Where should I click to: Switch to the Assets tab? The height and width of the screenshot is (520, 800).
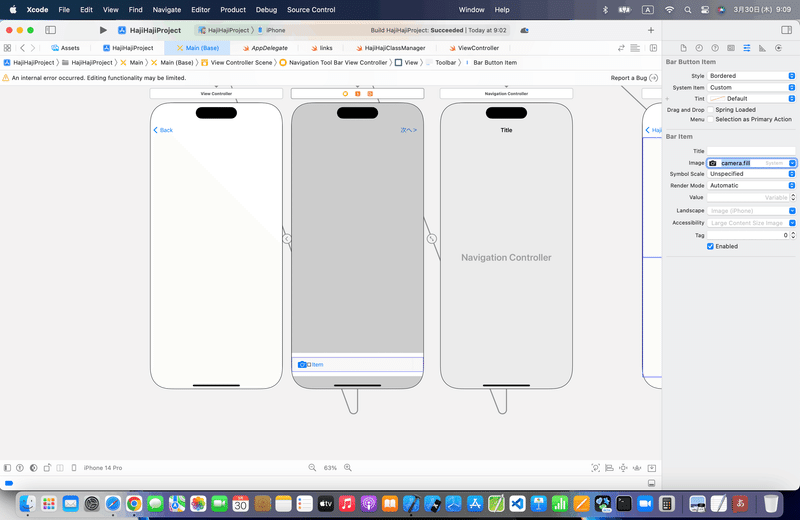point(65,48)
